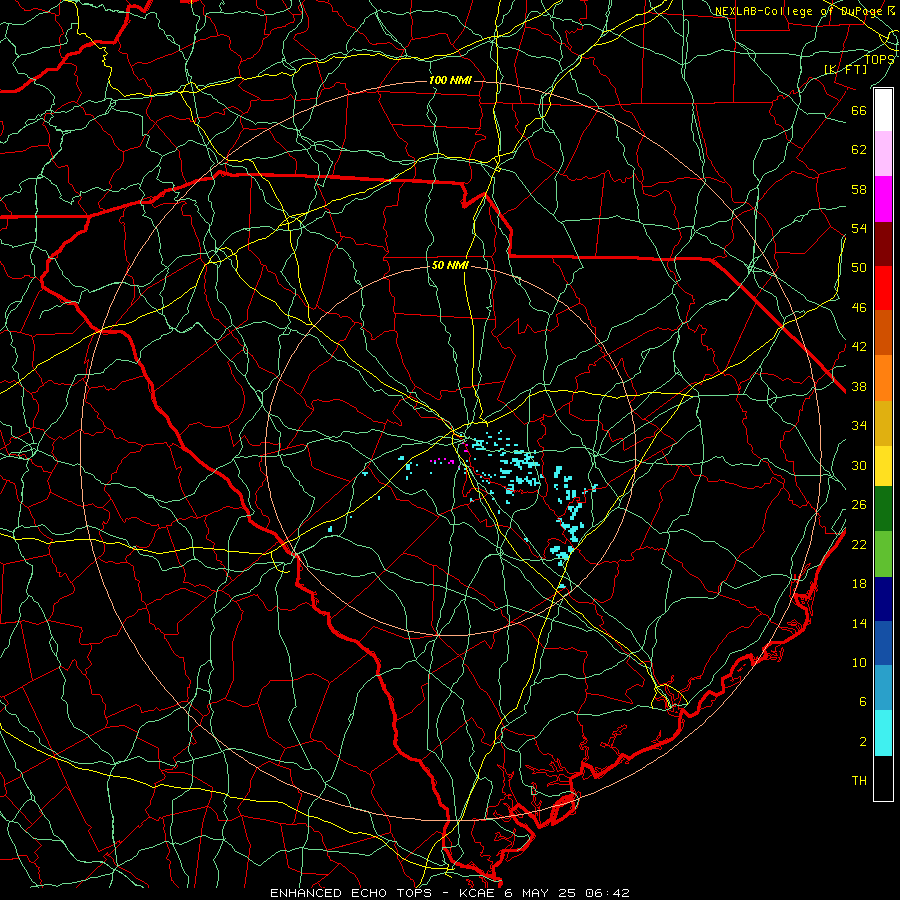Click the light blue 6 kft swatch
The height and width of the screenshot is (900, 900).
883,688
